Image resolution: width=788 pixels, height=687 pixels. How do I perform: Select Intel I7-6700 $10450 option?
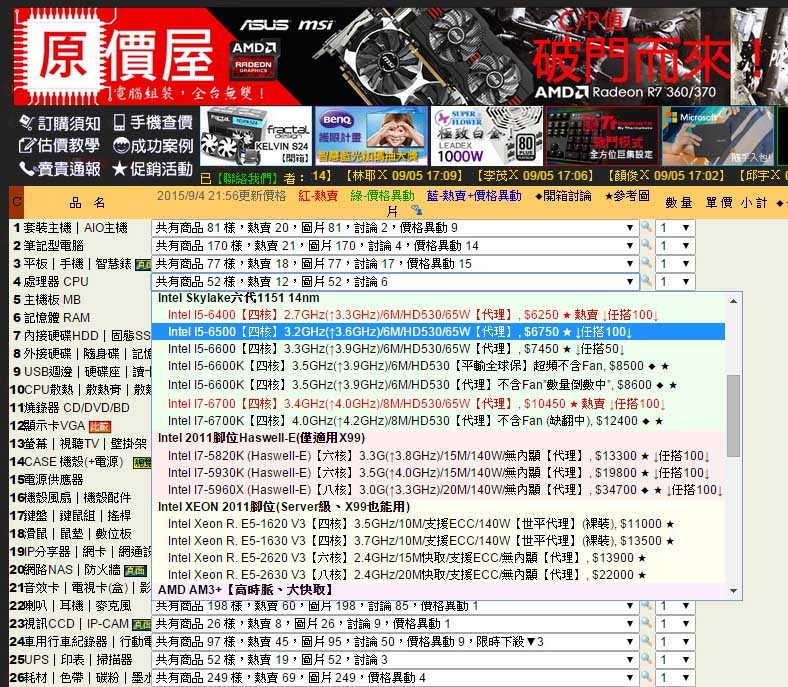coord(438,404)
